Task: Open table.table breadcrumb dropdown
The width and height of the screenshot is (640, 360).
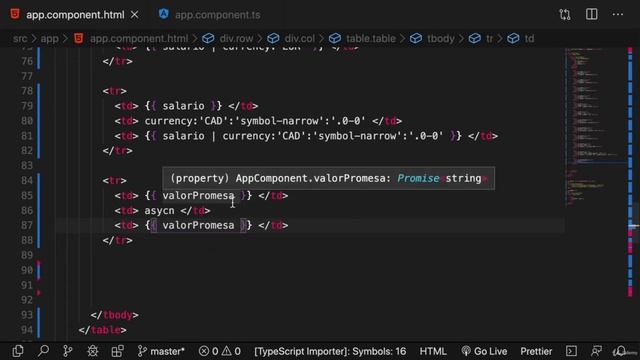Action: 362,38
